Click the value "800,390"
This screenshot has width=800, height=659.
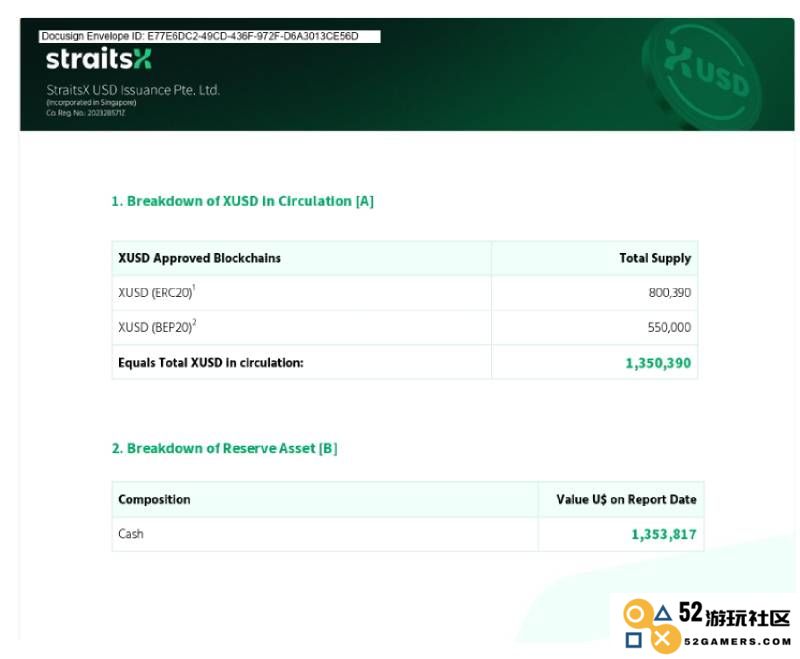(x=669, y=293)
